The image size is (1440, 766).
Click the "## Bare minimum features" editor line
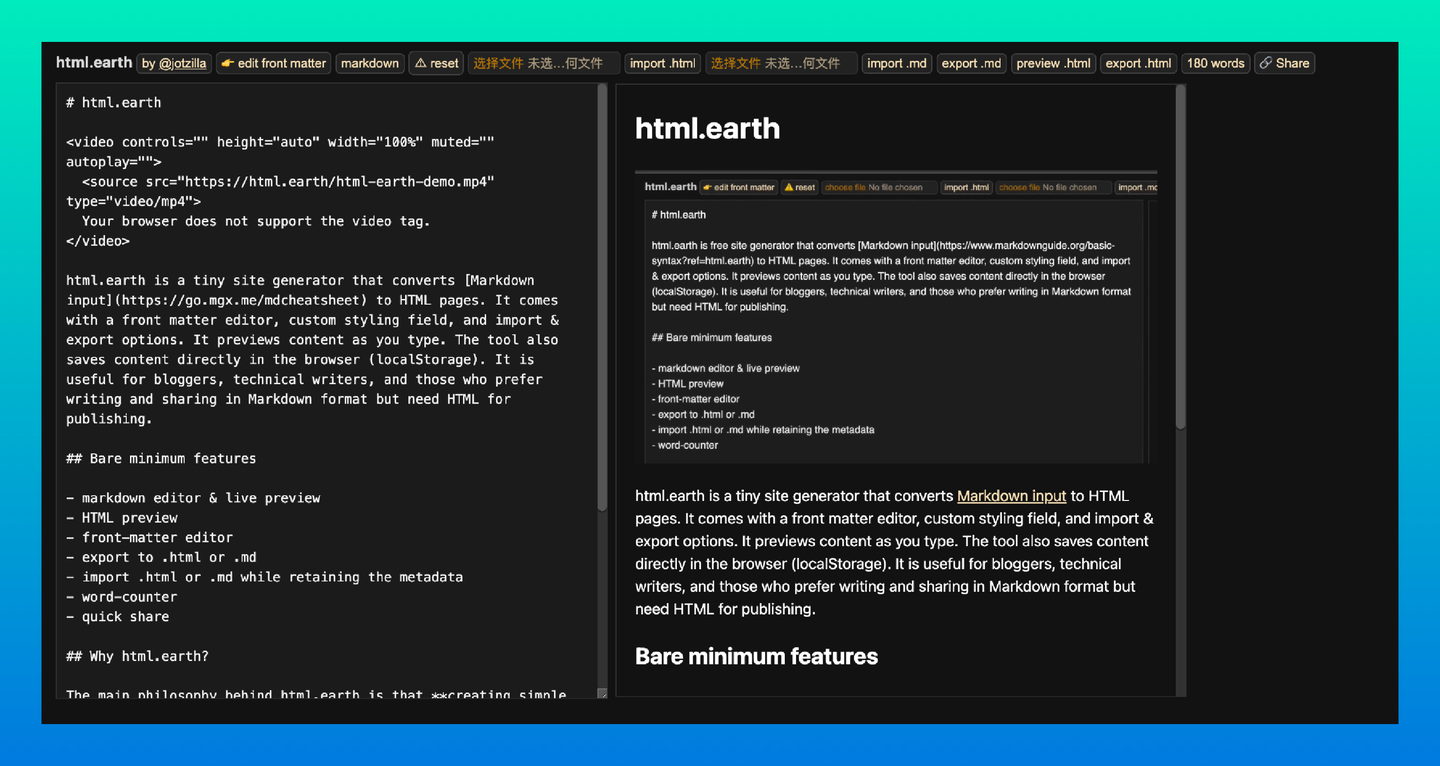click(x=161, y=458)
